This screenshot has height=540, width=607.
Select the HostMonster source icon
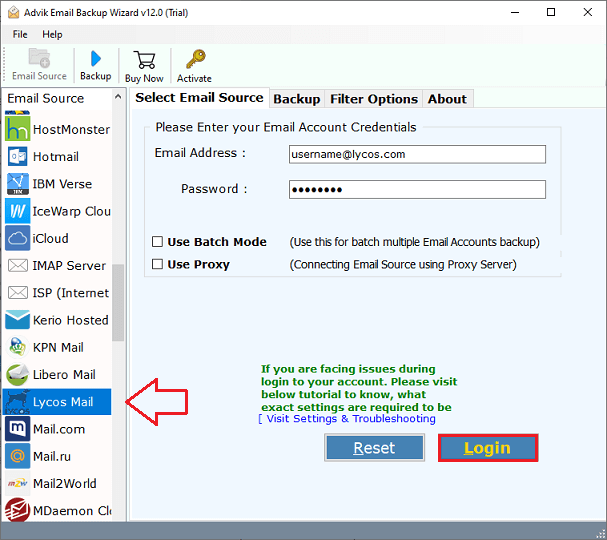pos(17,129)
